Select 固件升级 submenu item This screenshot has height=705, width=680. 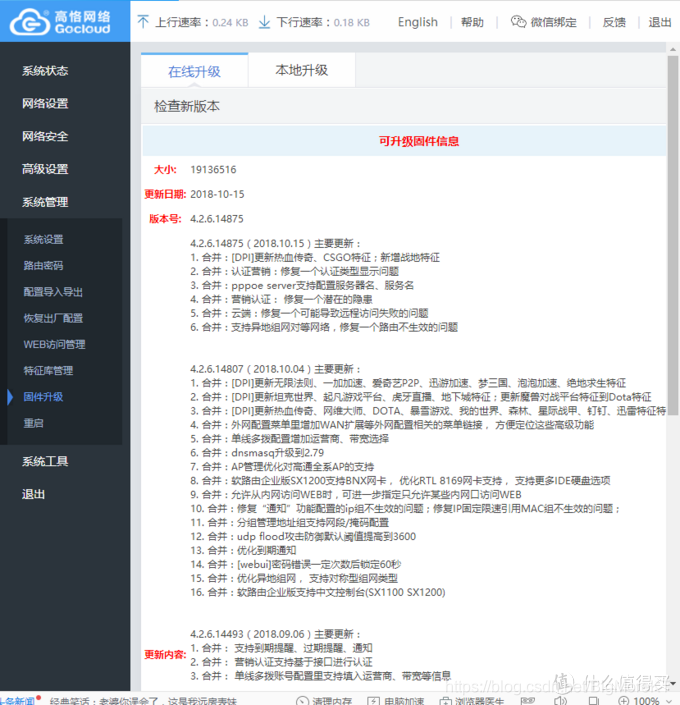pos(43,397)
